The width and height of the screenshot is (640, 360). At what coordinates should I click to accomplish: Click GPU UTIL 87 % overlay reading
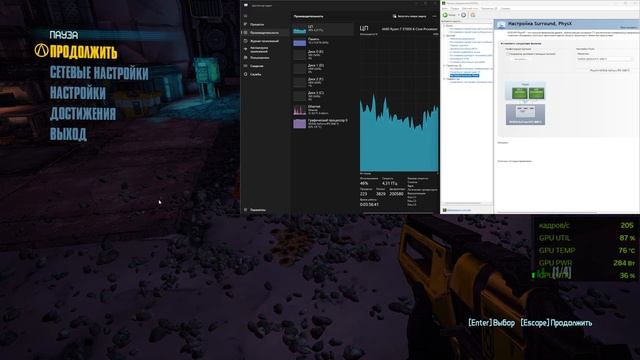point(586,238)
